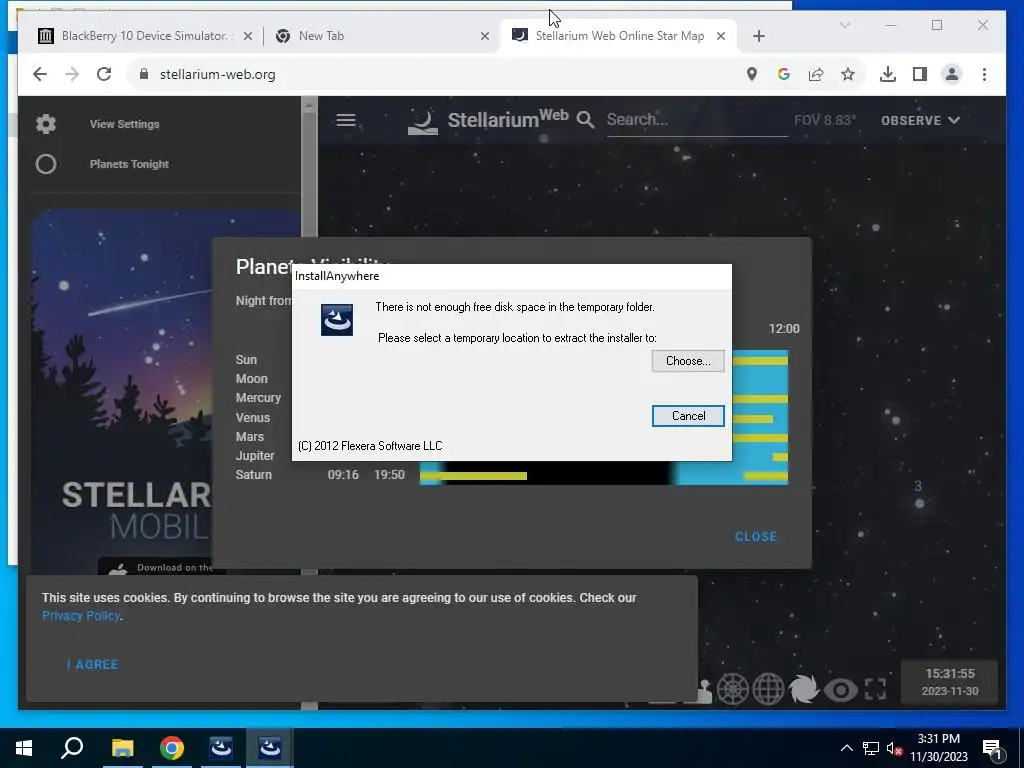Open the Windows Start menu
The width and height of the screenshot is (1024, 768).
24,748
